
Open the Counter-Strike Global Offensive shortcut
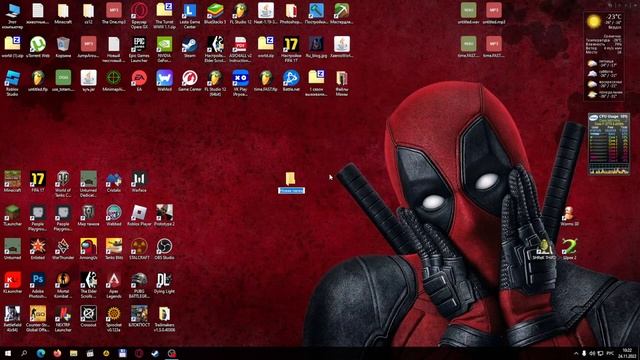(x=38, y=319)
